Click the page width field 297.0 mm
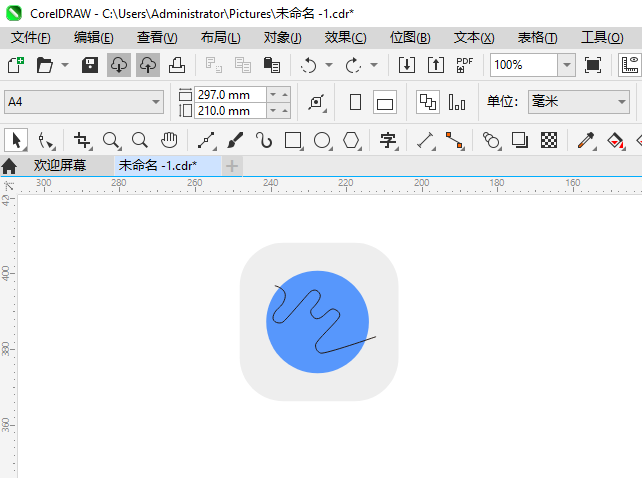 coord(230,95)
